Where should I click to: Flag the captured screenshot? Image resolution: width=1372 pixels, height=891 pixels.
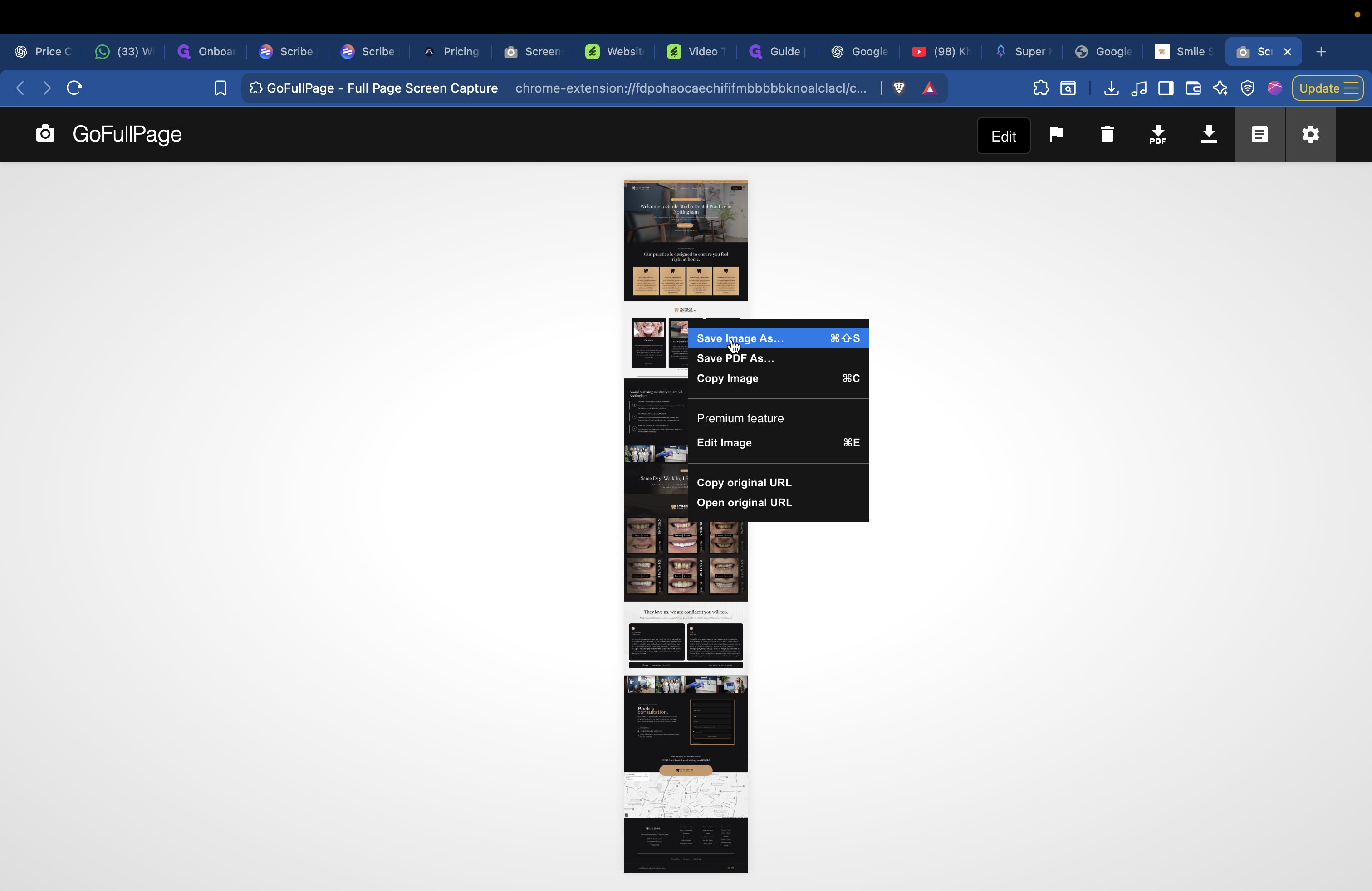1056,134
